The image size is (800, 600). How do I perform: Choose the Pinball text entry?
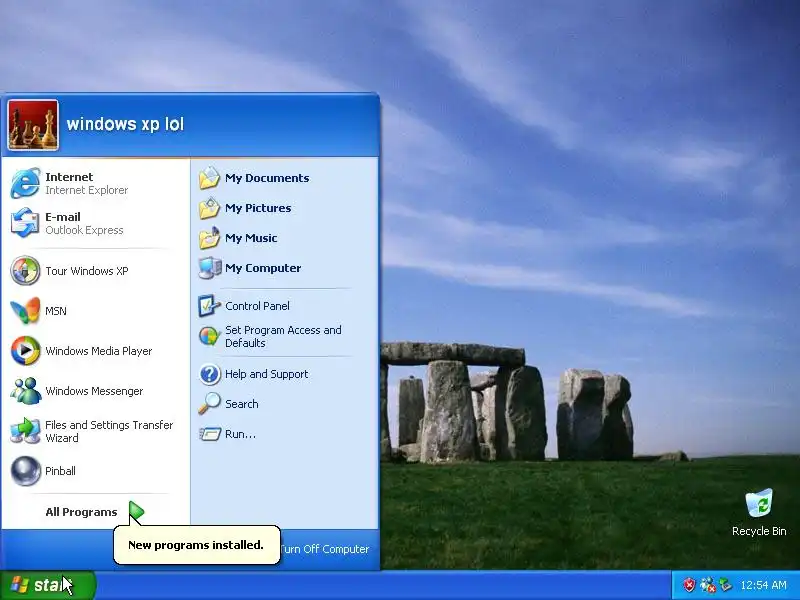point(60,471)
